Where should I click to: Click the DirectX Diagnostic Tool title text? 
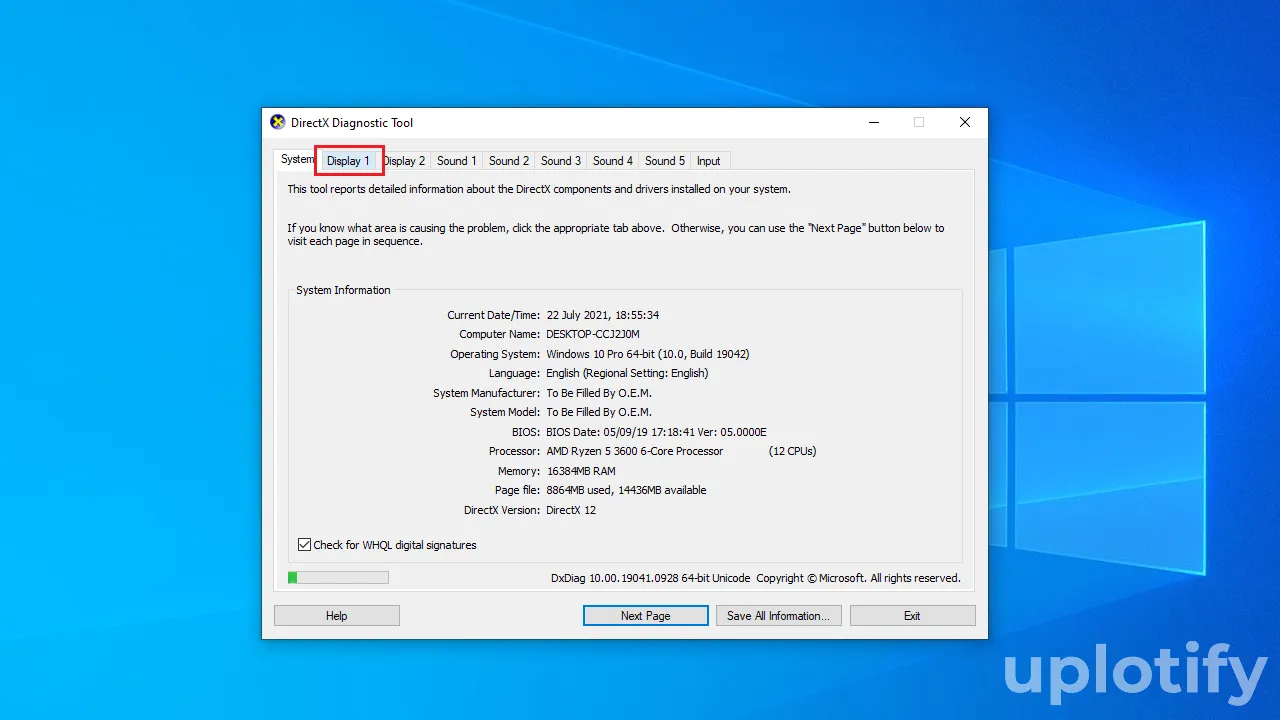(352, 123)
